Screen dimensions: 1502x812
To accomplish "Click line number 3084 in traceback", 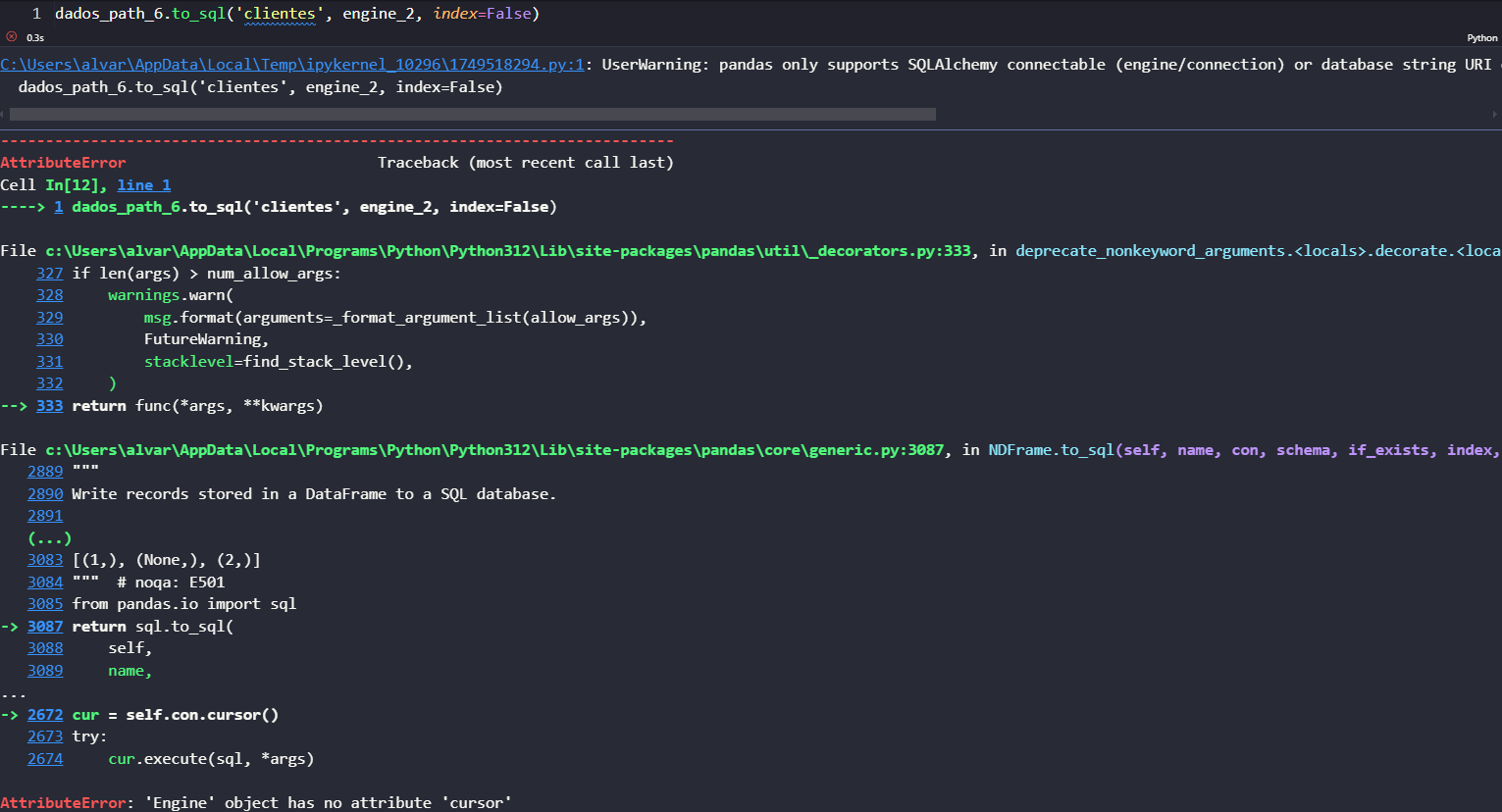I will [x=45, y=583].
